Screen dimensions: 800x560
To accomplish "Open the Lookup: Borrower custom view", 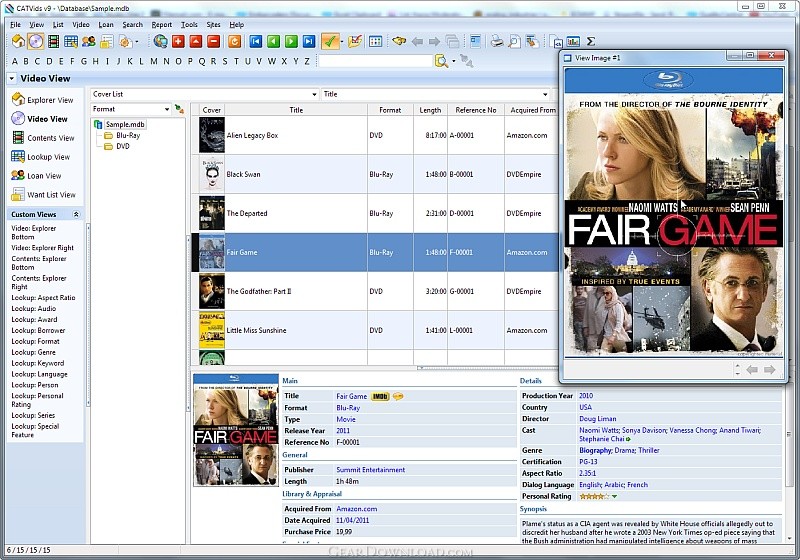I will [x=38, y=330].
